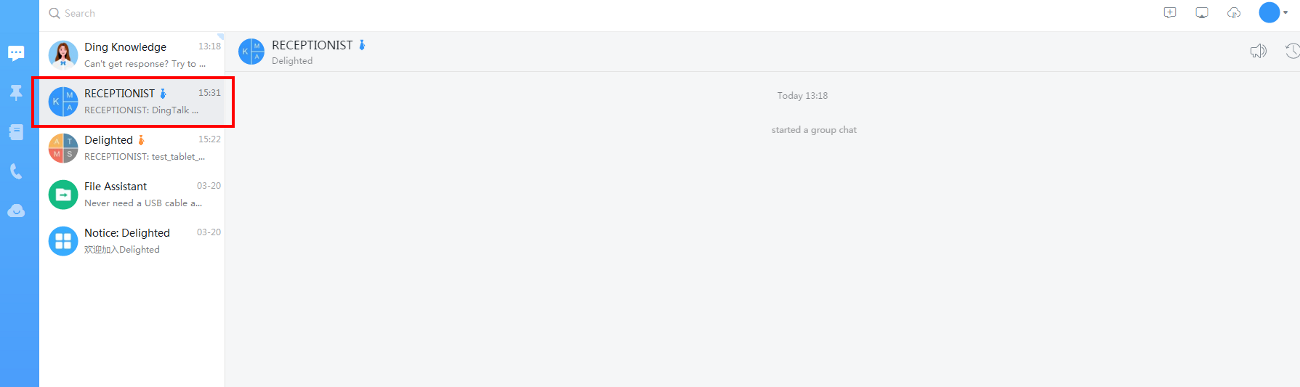This screenshot has height=387, width=1300.
Task: Open the Ding Drive cloud icon in sidebar
Action: (16, 211)
